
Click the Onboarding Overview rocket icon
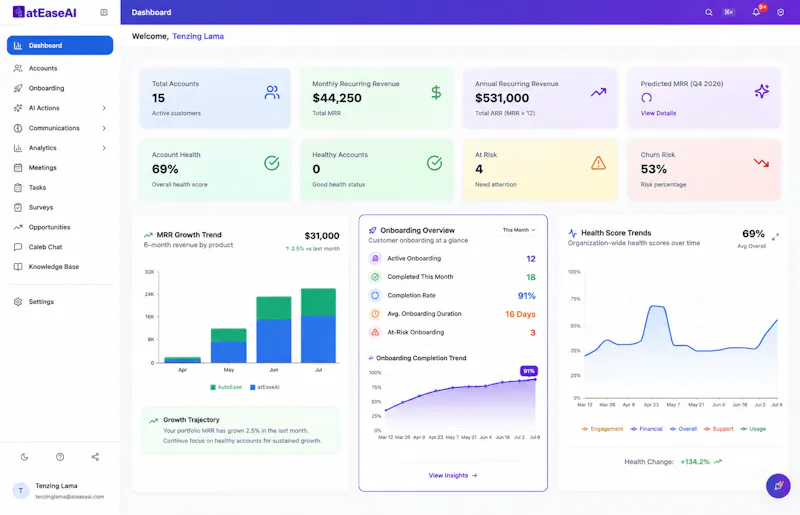[372, 230]
